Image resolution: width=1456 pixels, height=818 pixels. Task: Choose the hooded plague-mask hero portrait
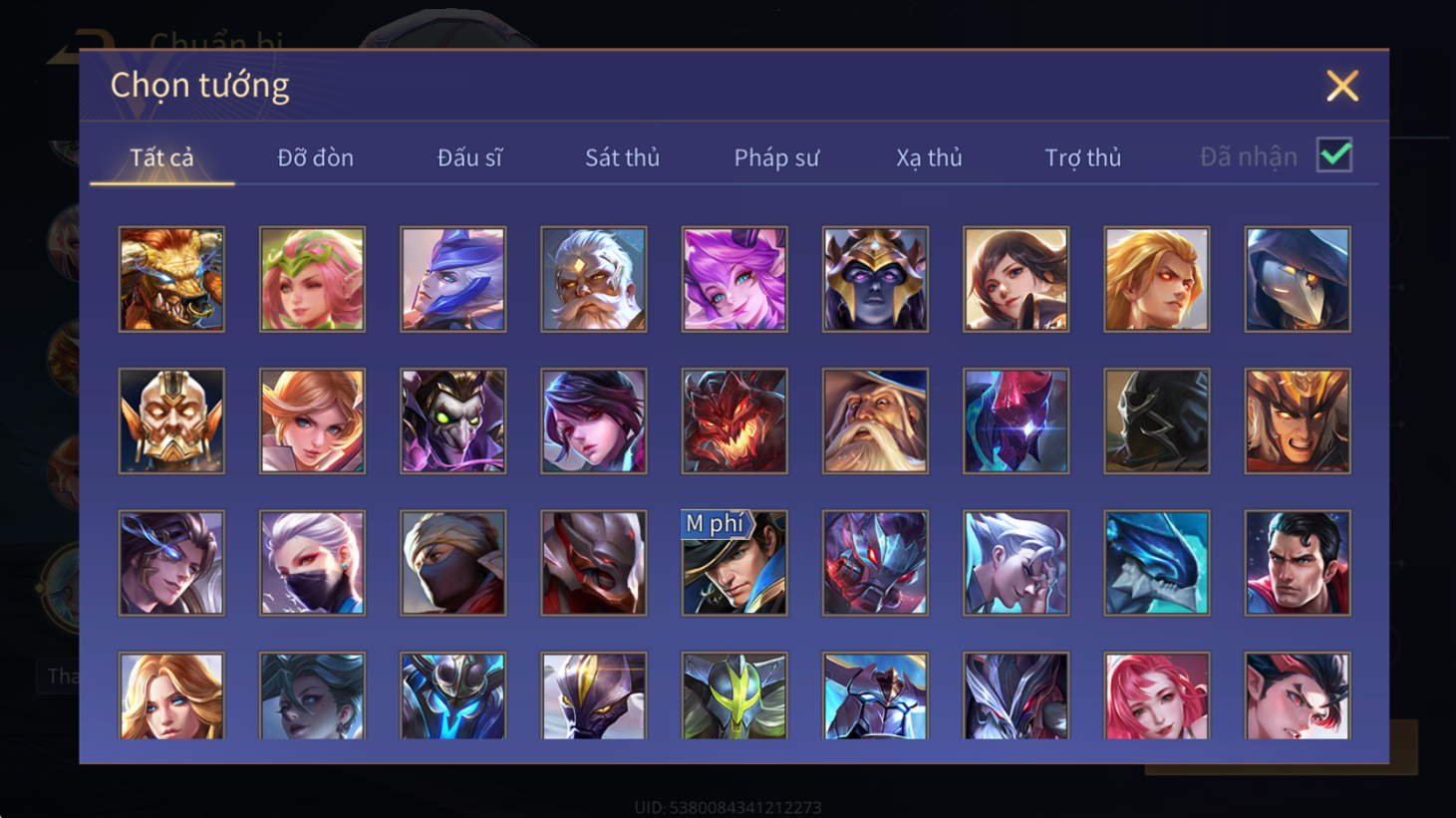point(1298,279)
